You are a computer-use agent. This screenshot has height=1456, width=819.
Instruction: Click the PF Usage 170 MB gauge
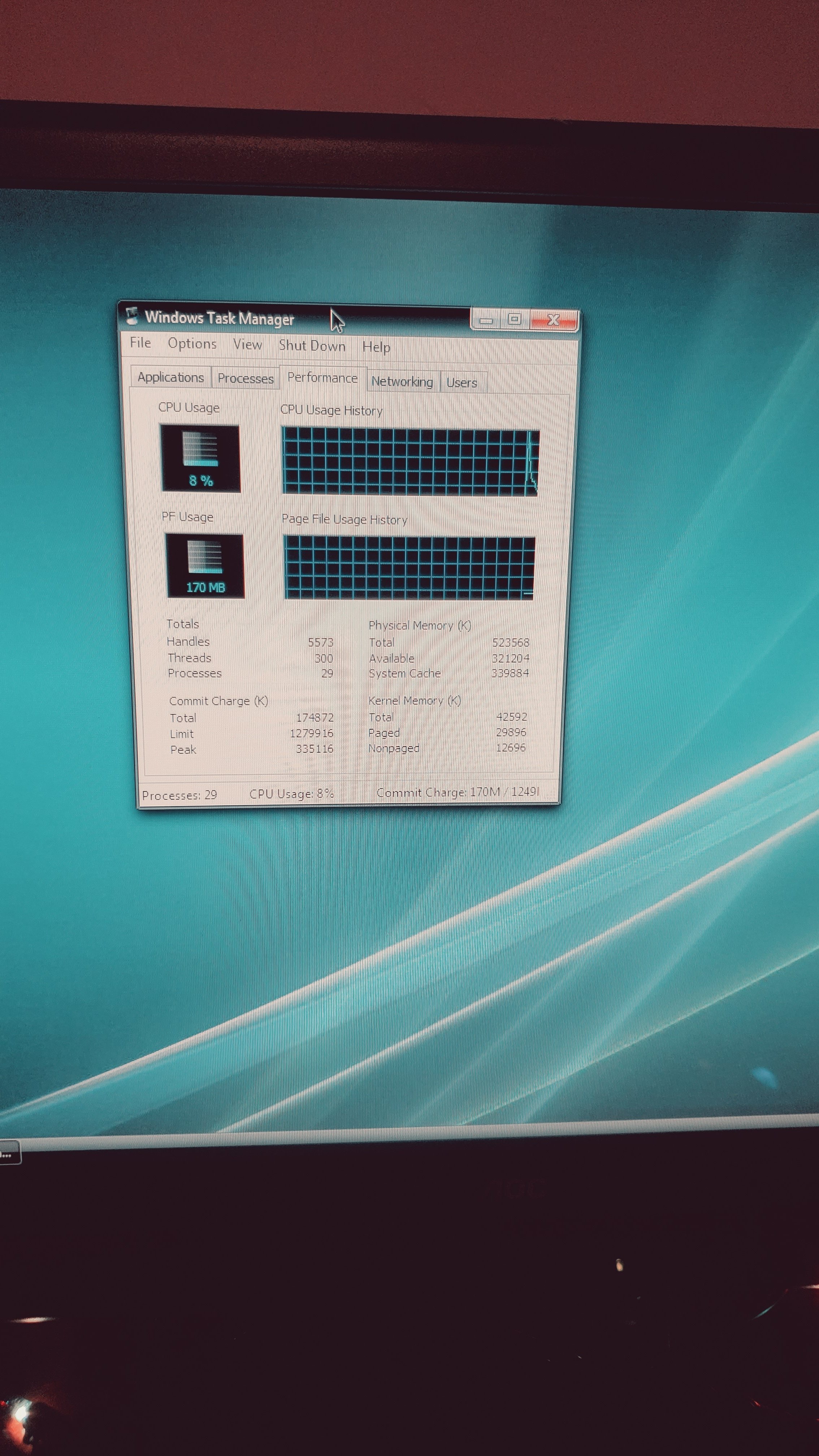[205, 566]
